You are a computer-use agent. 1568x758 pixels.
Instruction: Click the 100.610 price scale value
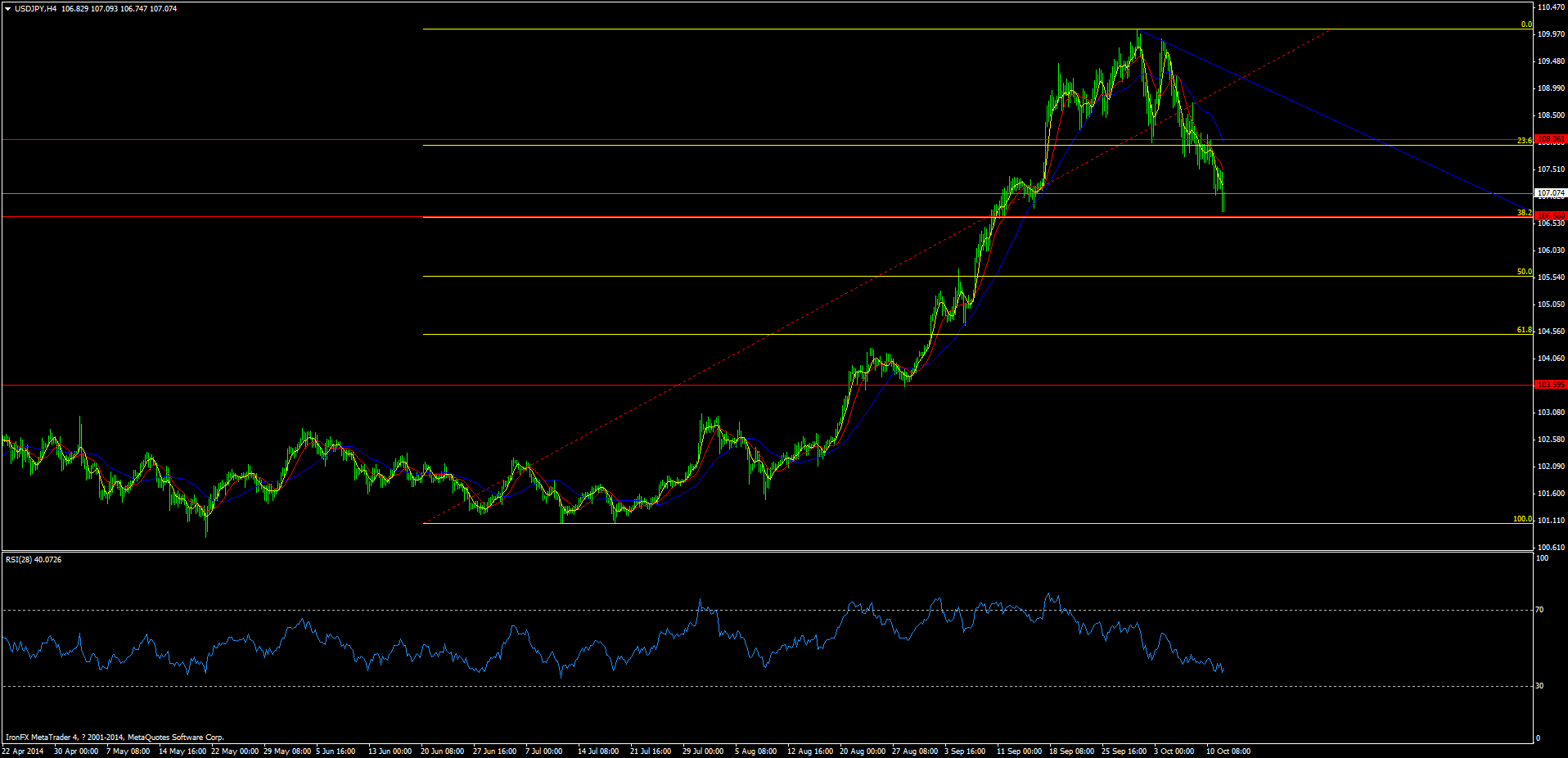[1552, 548]
